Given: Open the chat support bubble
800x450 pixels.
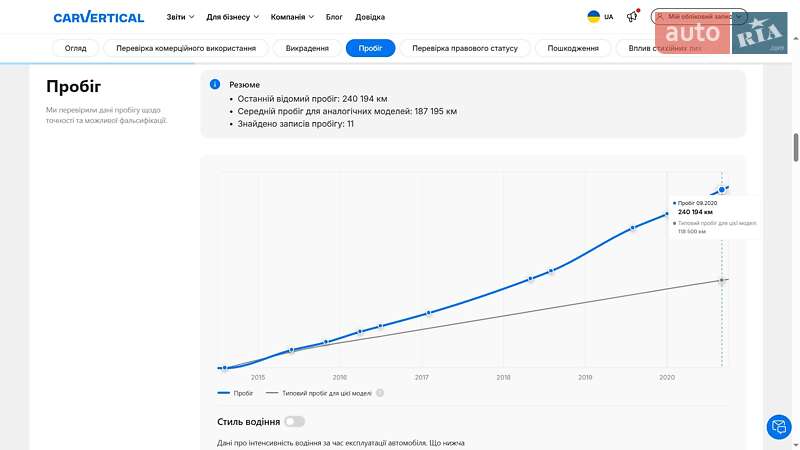Looking at the screenshot, I should [778, 427].
